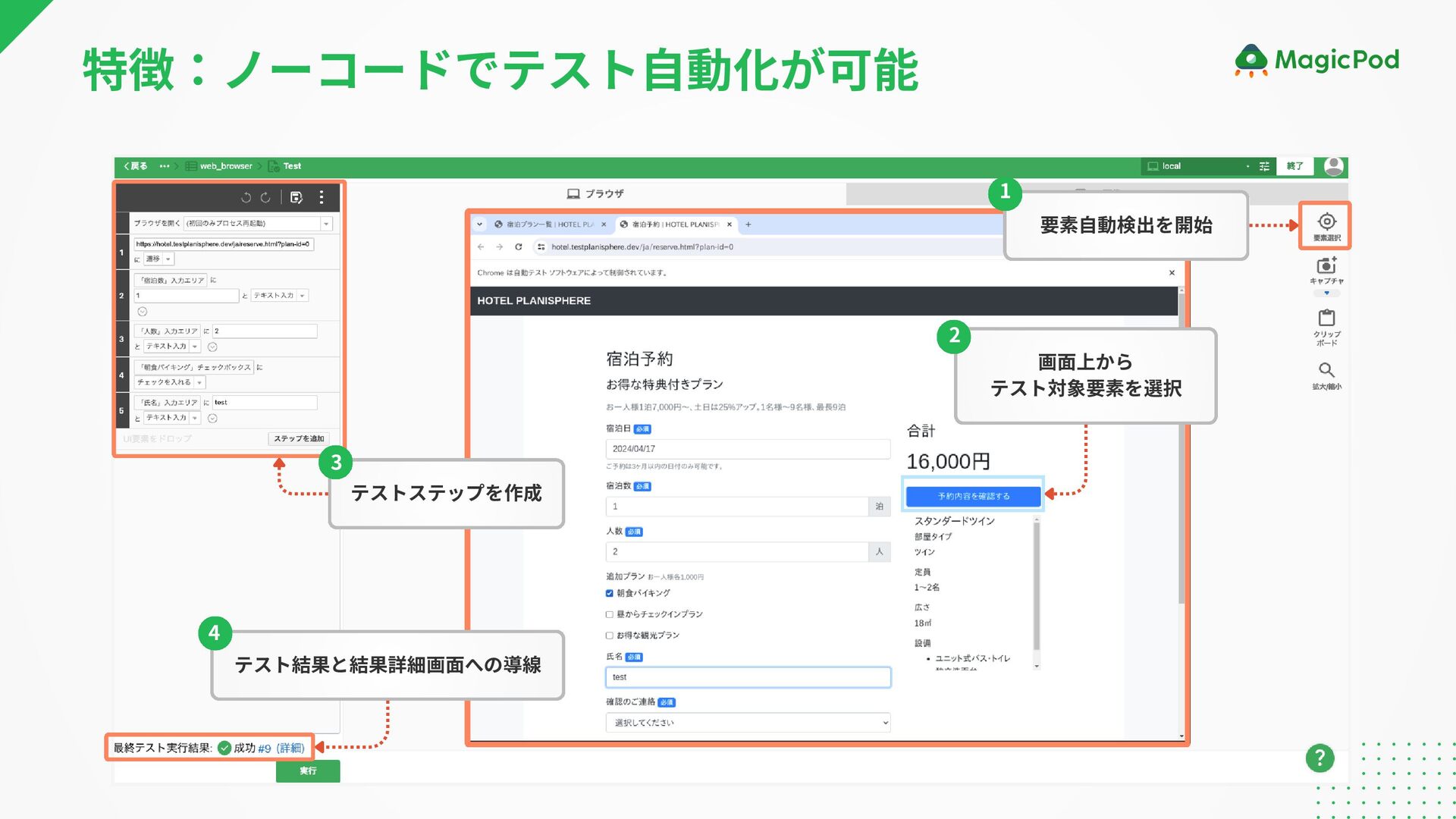Click the undo arrow in the step panel
The height and width of the screenshot is (819, 1456).
(x=246, y=198)
